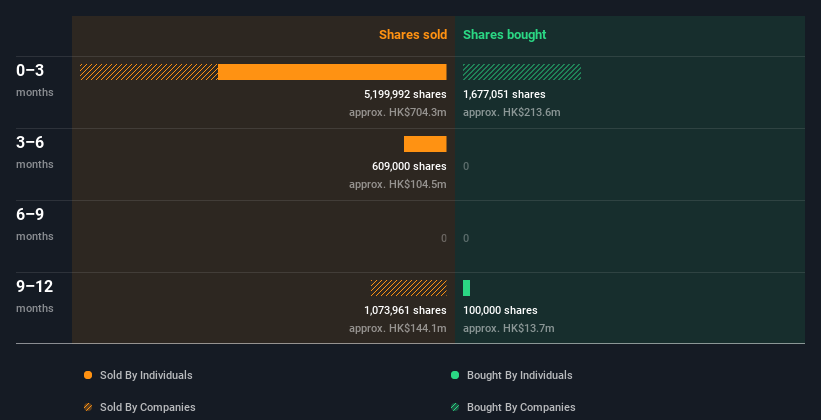Click the solid orange 0–3 months sold bar

(332, 72)
